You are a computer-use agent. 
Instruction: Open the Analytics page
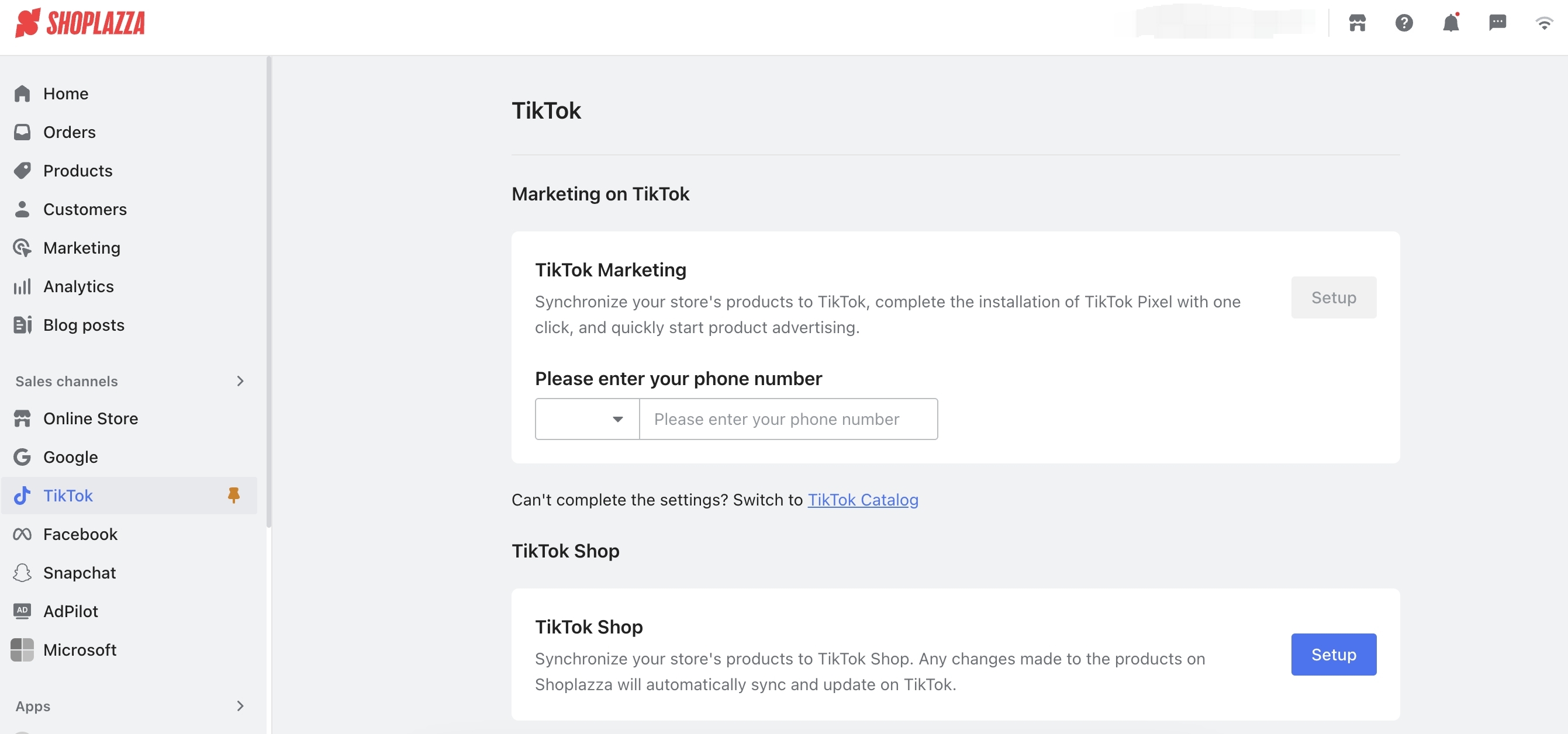(x=78, y=286)
